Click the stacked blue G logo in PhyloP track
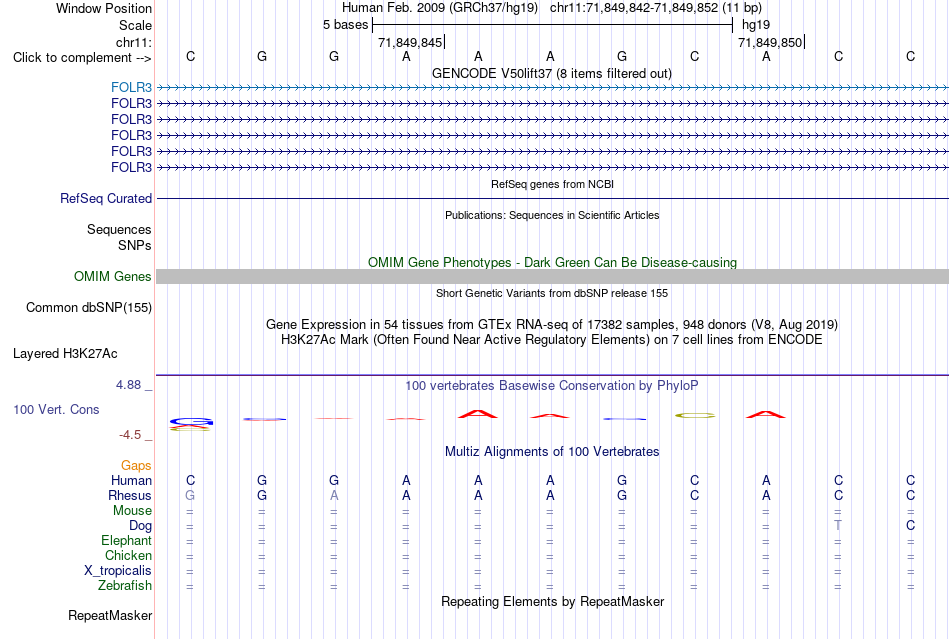The image size is (950, 639). (191, 421)
